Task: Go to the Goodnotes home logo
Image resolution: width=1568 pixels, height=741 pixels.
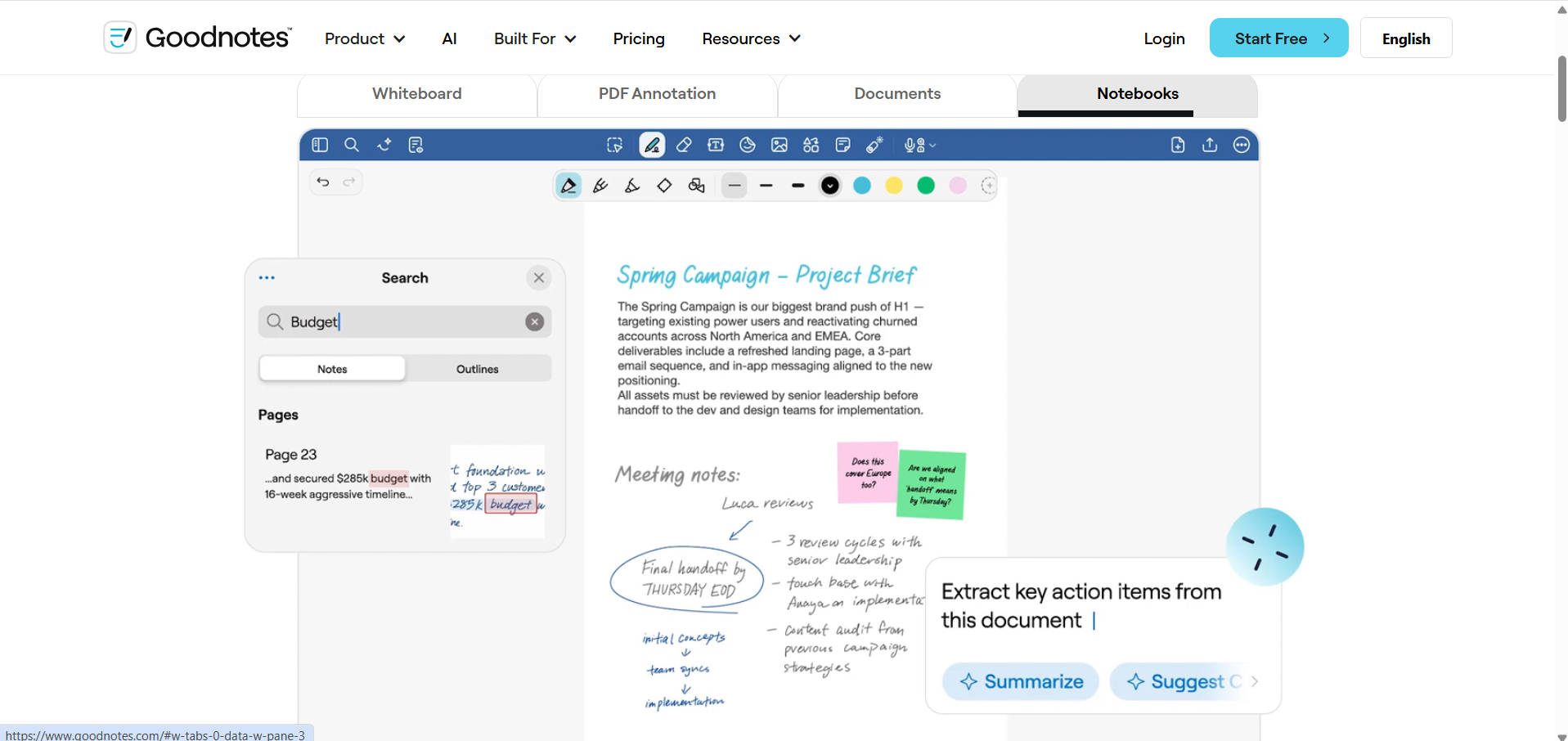Action: point(197,38)
